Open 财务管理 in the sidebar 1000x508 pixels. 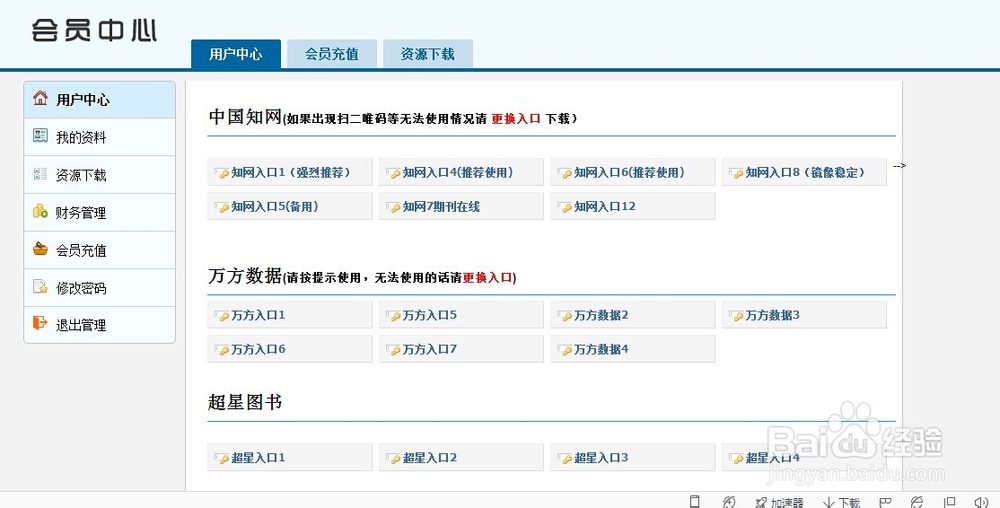point(99,212)
